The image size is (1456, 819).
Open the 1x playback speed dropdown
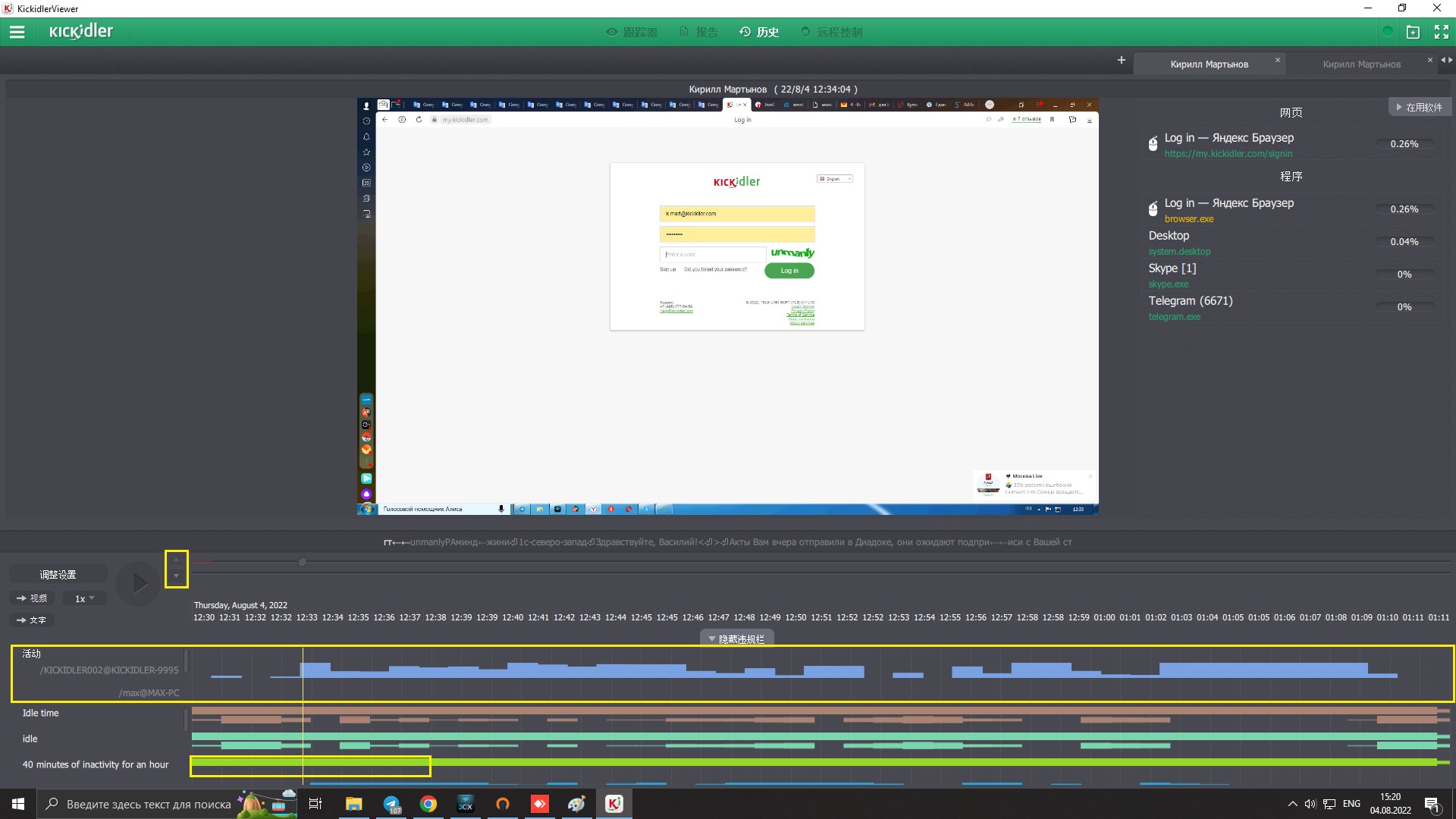click(x=84, y=598)
